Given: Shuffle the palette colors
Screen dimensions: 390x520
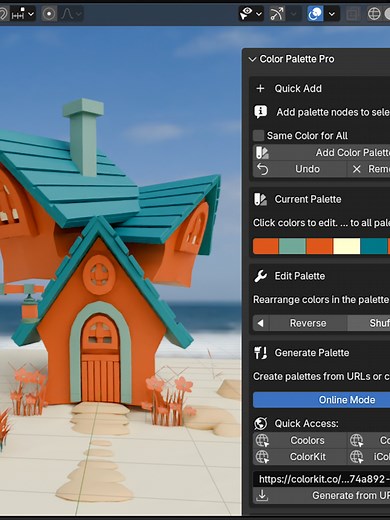Looking at the screenshot, I should click(369, 323).
